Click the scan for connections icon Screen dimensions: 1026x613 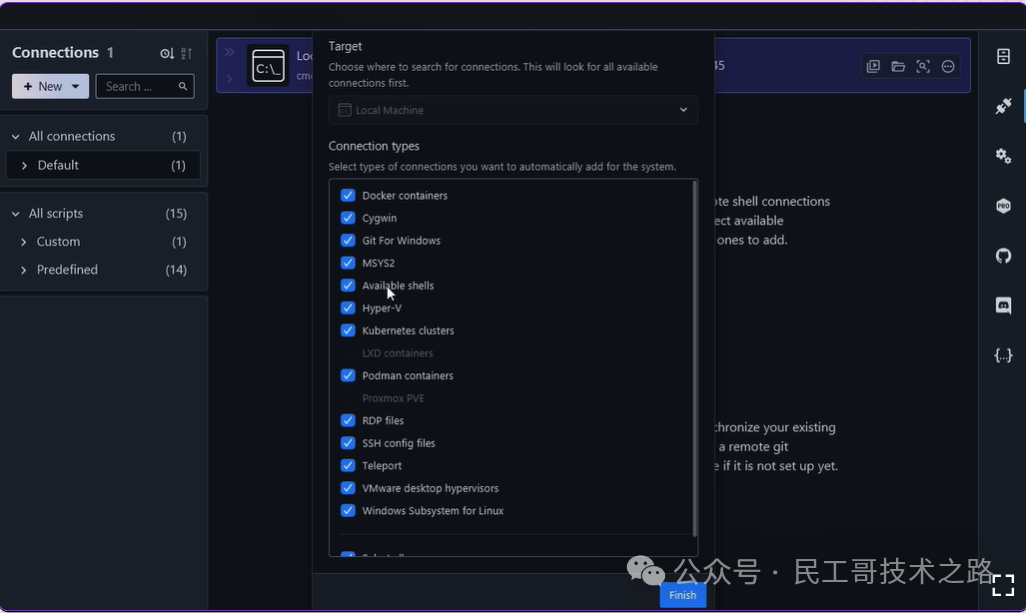pos(923,66)
